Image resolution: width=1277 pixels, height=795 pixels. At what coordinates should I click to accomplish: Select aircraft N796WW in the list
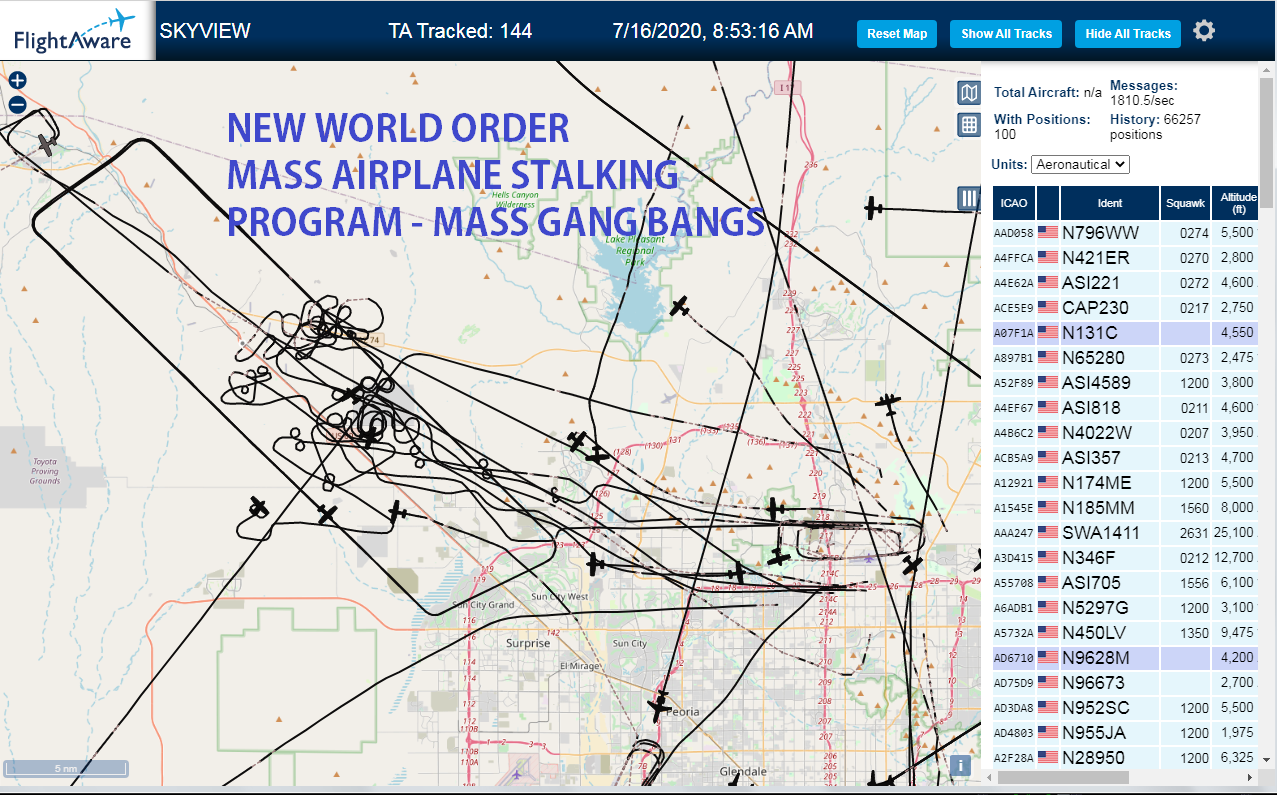1125,232
